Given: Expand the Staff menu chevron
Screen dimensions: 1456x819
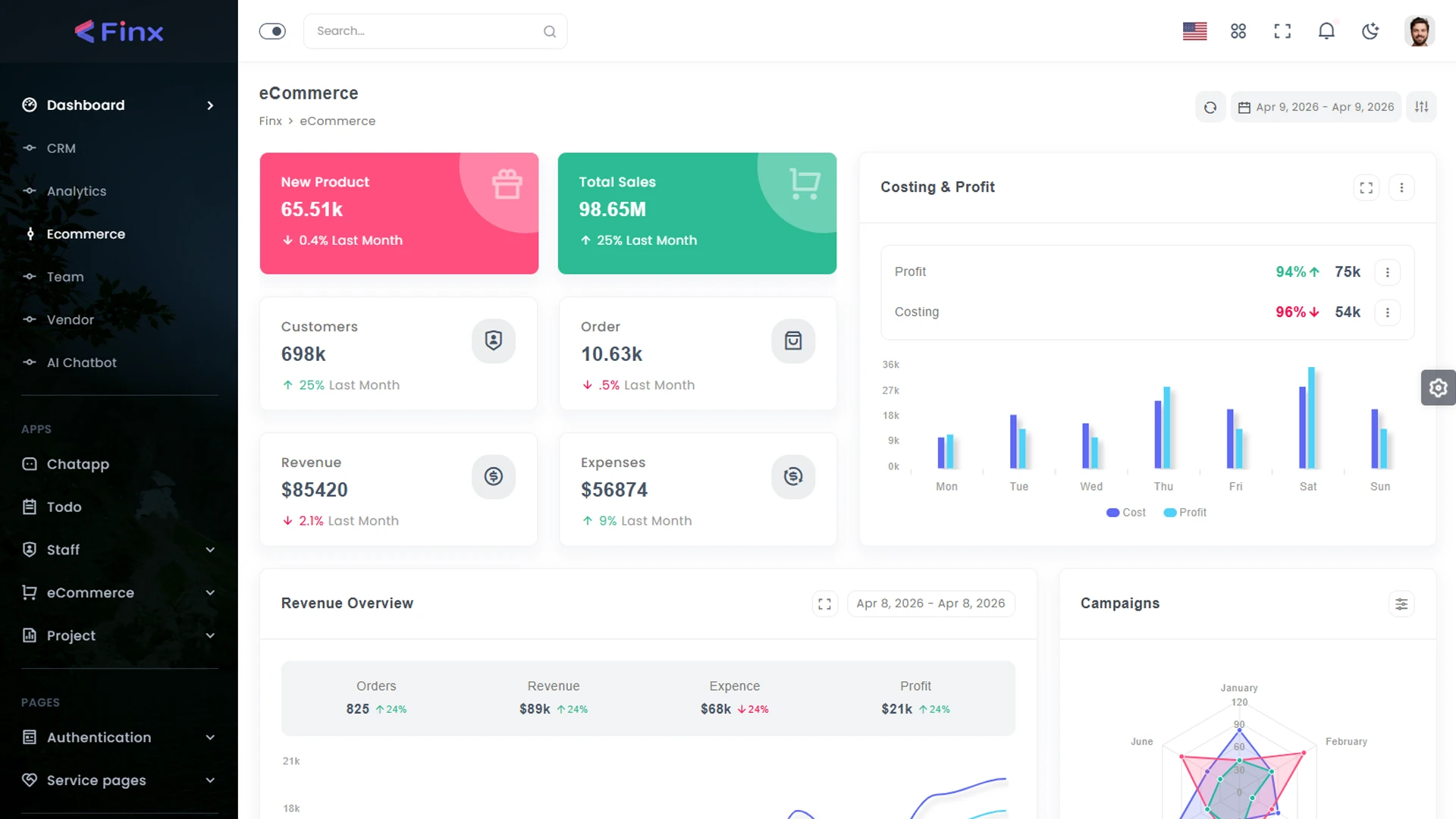Looking at the screenshot, I should (x=210, y=550).
